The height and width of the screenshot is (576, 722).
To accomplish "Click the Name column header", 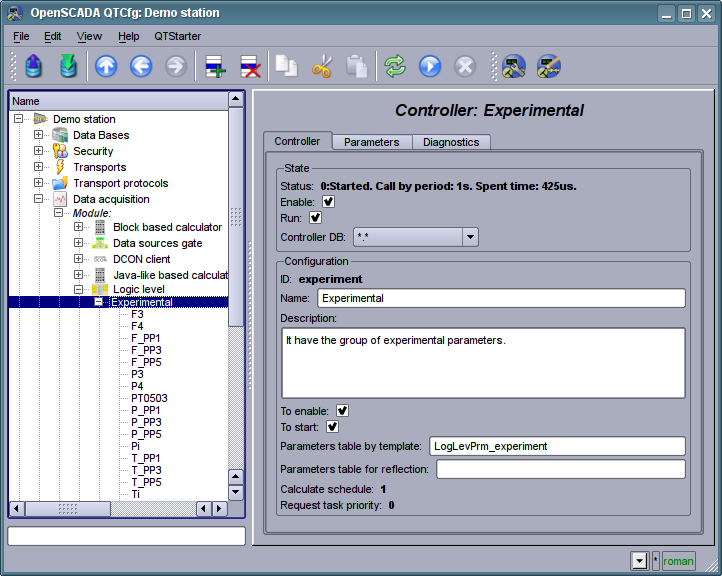I will [119, 101].
